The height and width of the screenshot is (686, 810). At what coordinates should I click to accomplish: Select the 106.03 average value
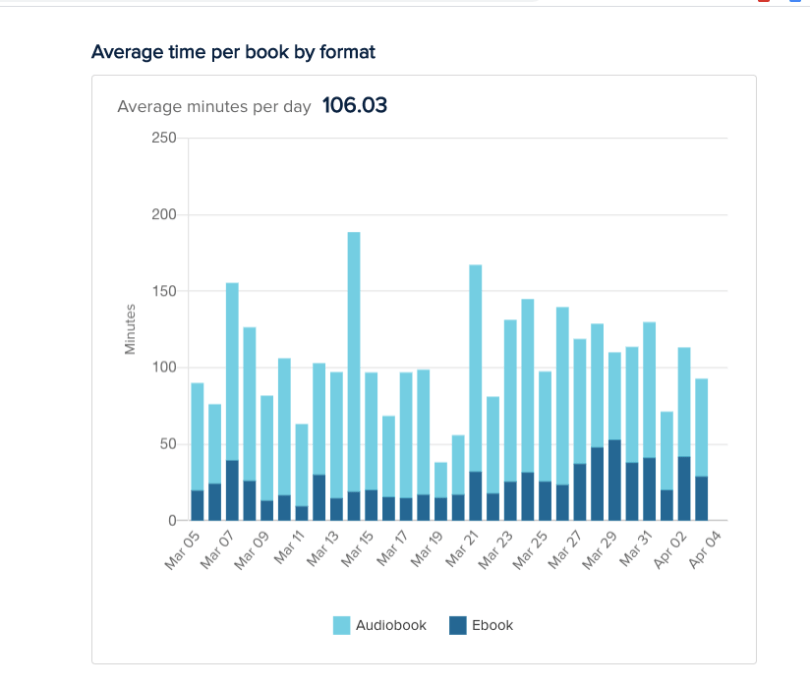[x=354, y=106]
